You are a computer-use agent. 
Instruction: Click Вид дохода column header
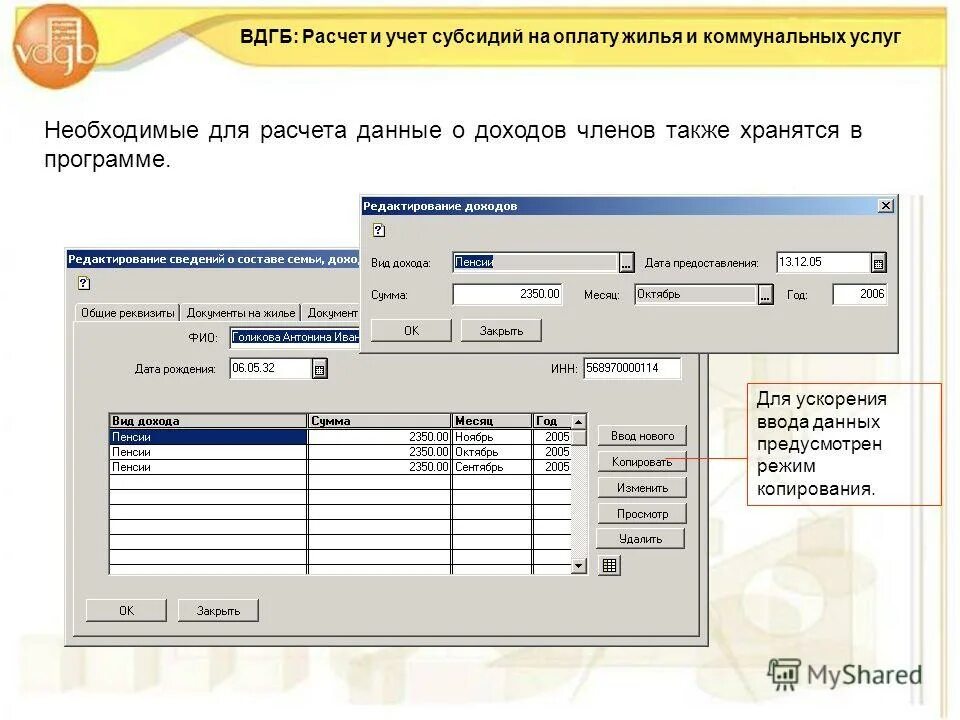[208, 421]
